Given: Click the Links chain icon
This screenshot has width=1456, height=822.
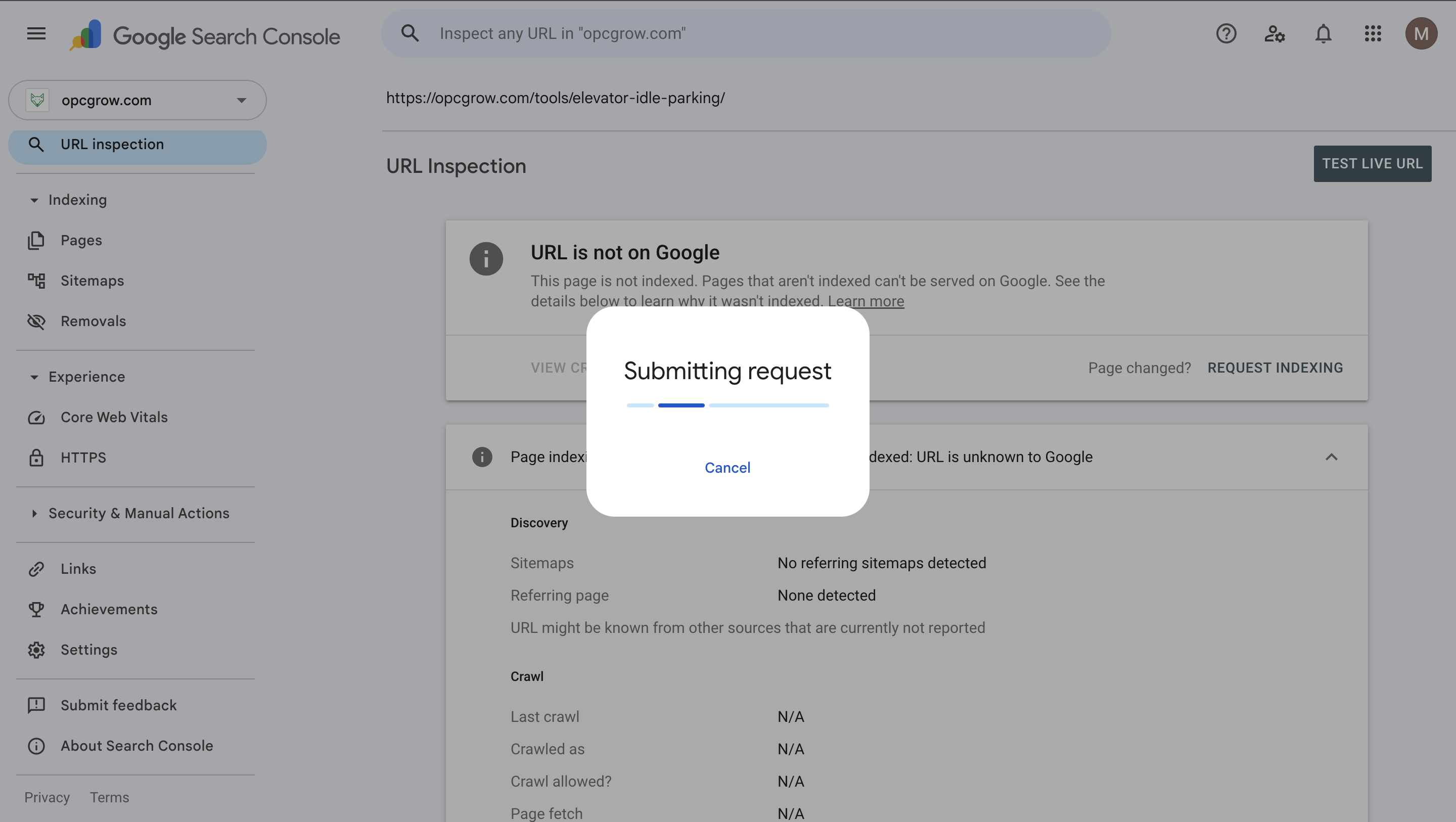Looking at the screenshot, I should (x=36, y=569).
